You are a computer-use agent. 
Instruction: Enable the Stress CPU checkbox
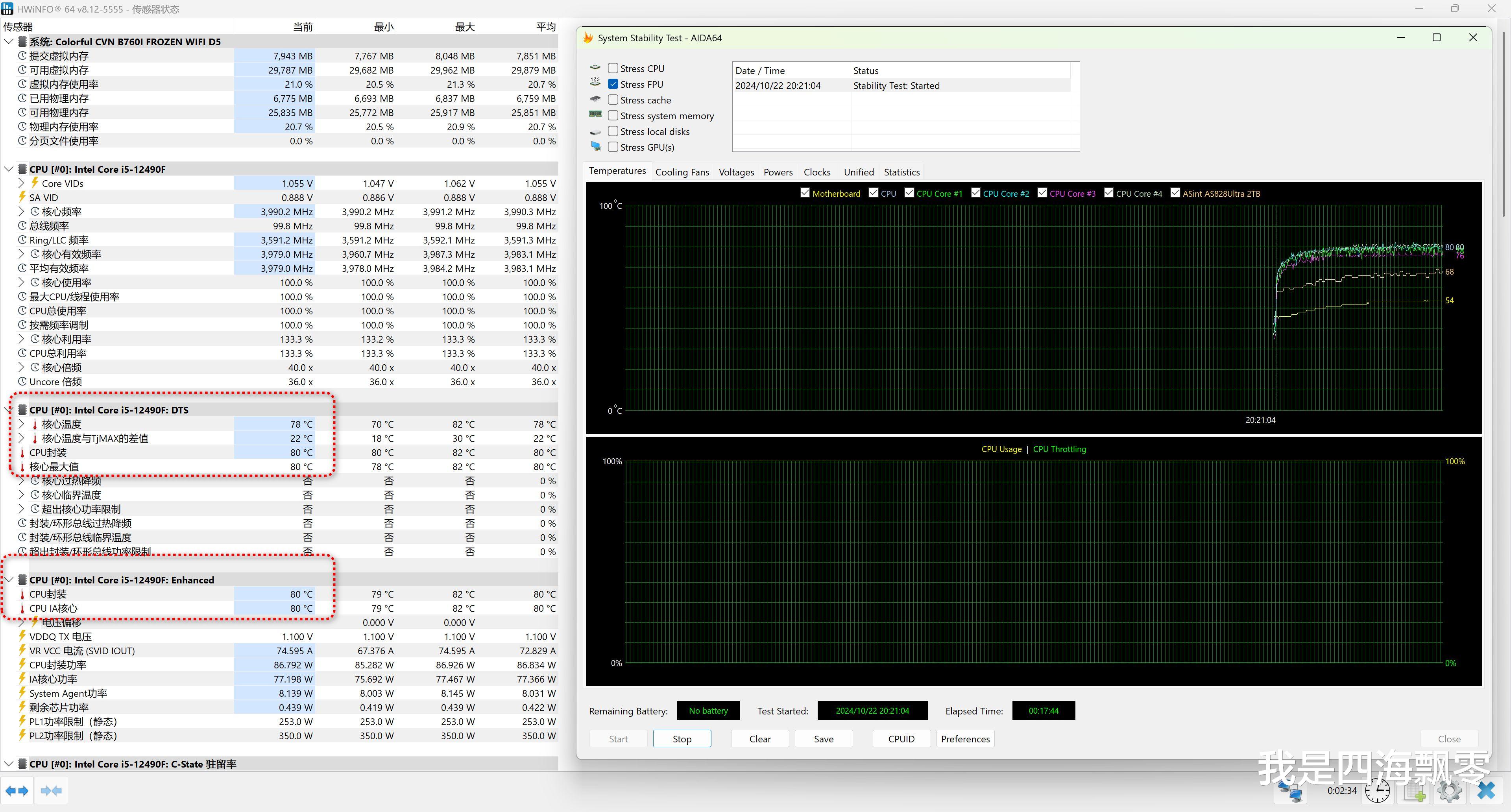coord(613,68)
